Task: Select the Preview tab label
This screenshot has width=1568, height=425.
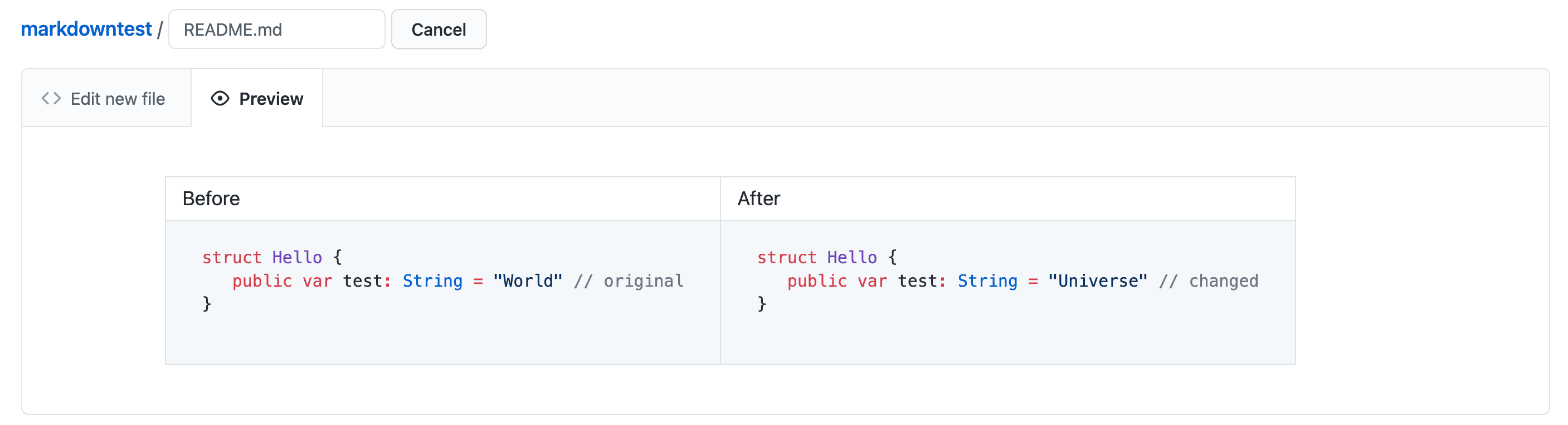Action: click(x=271, y=99)
